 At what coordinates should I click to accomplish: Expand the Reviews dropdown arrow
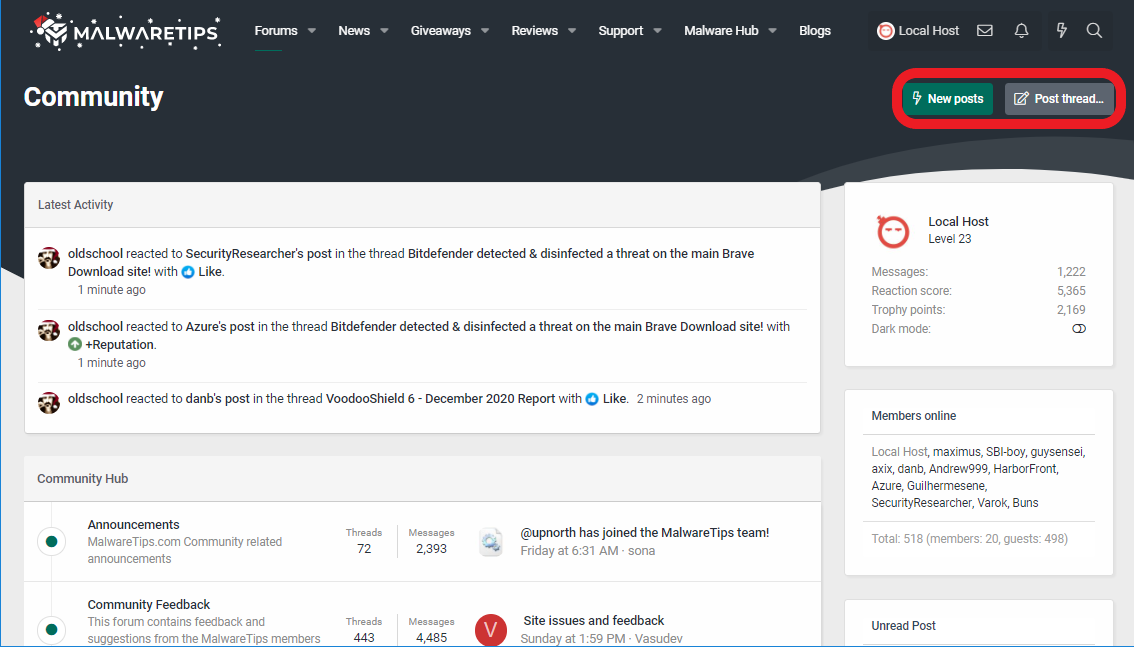click(571, 31)
